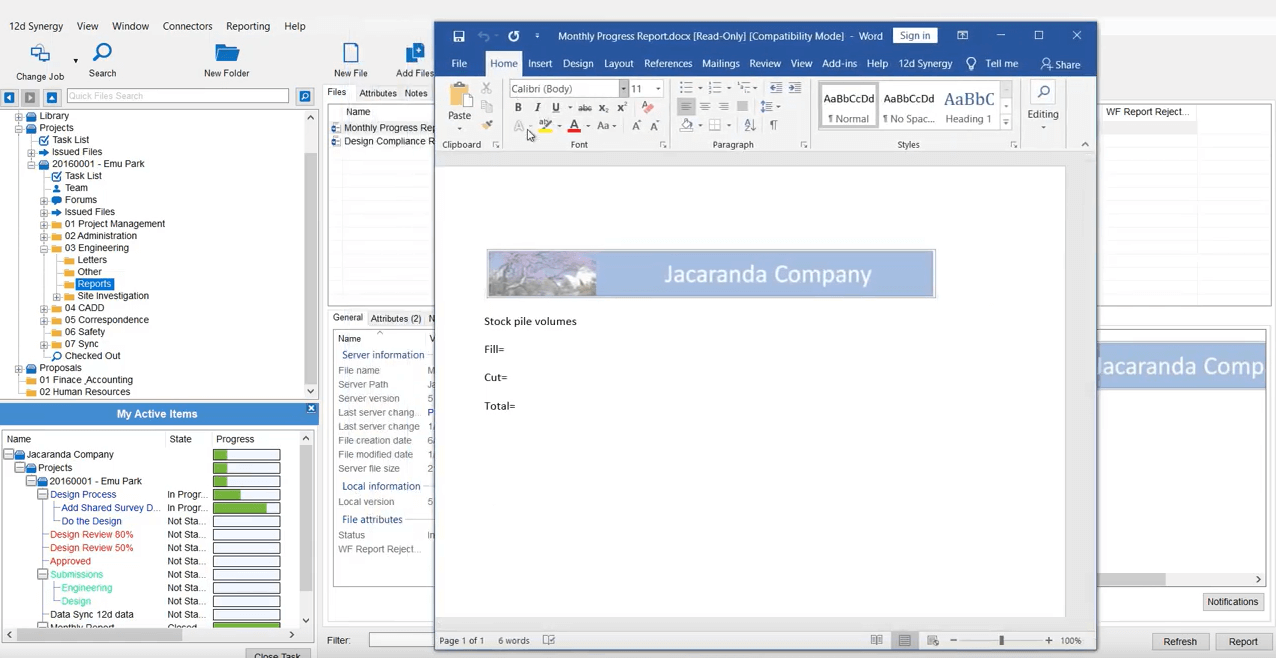The height and width of the screenshot is (658, 1276).
Task: Switch to Read Mode view in Word's status bar
Action: click(876, 641)
